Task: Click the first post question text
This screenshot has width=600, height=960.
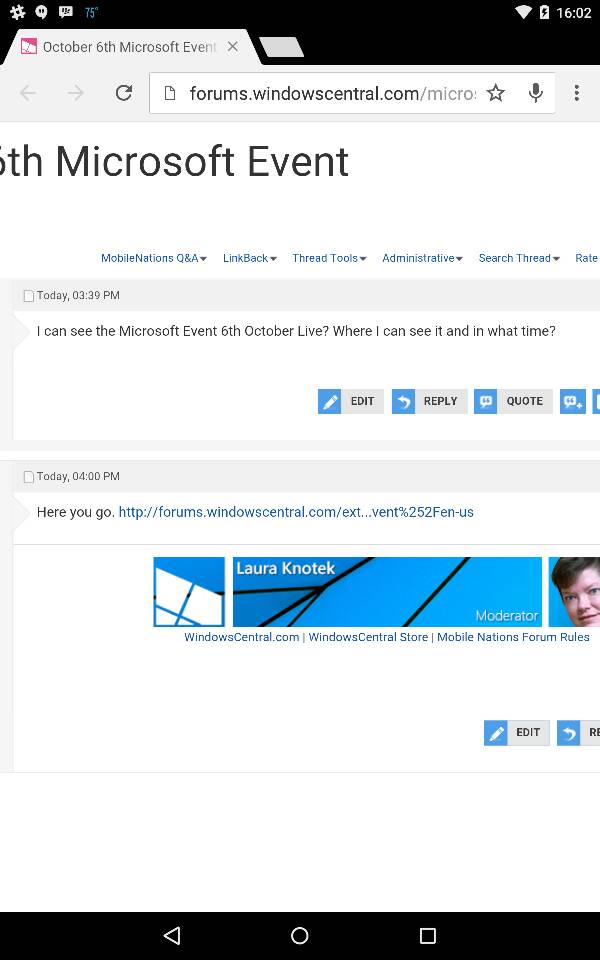Action: 296,331
